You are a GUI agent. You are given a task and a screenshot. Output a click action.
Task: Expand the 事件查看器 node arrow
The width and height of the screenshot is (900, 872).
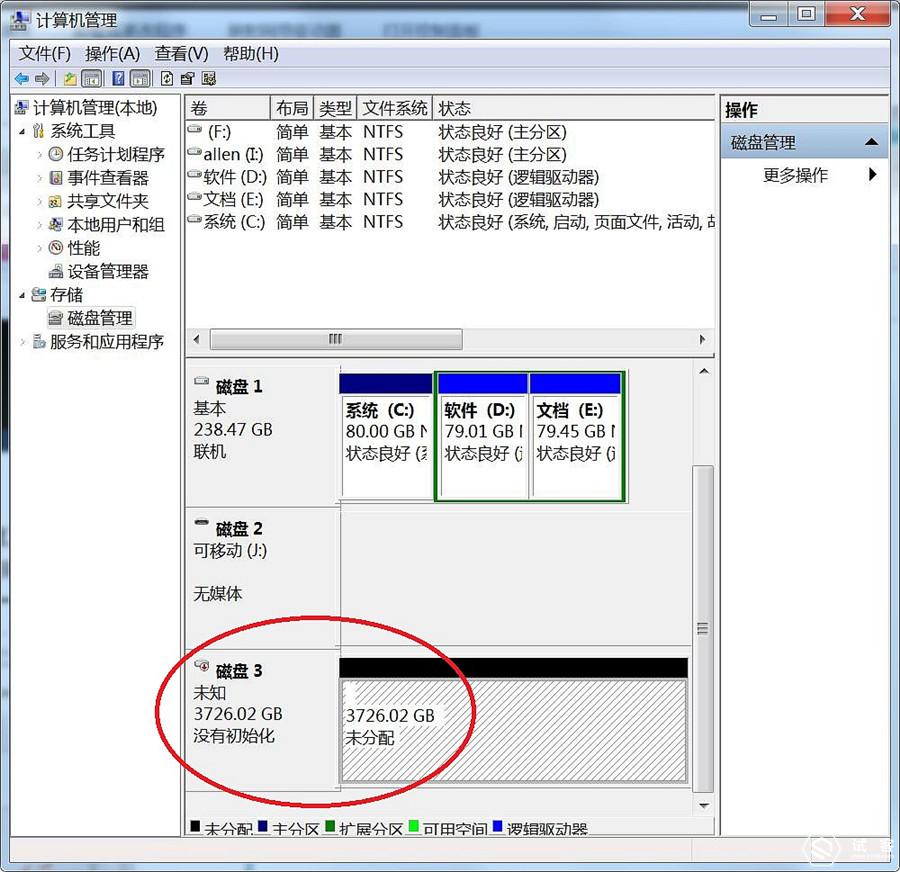point(39,178)
